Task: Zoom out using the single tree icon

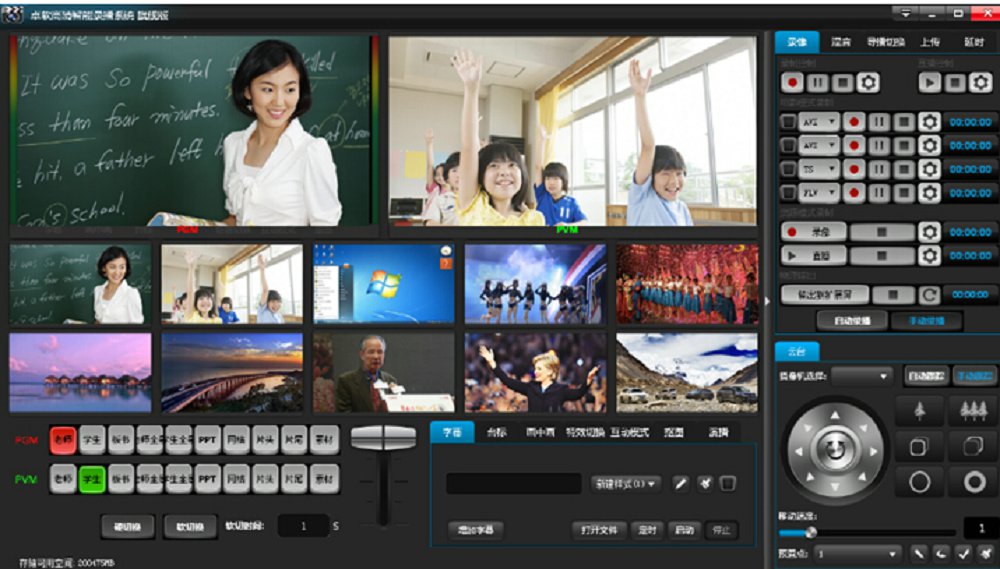Action: click(920, 411)
